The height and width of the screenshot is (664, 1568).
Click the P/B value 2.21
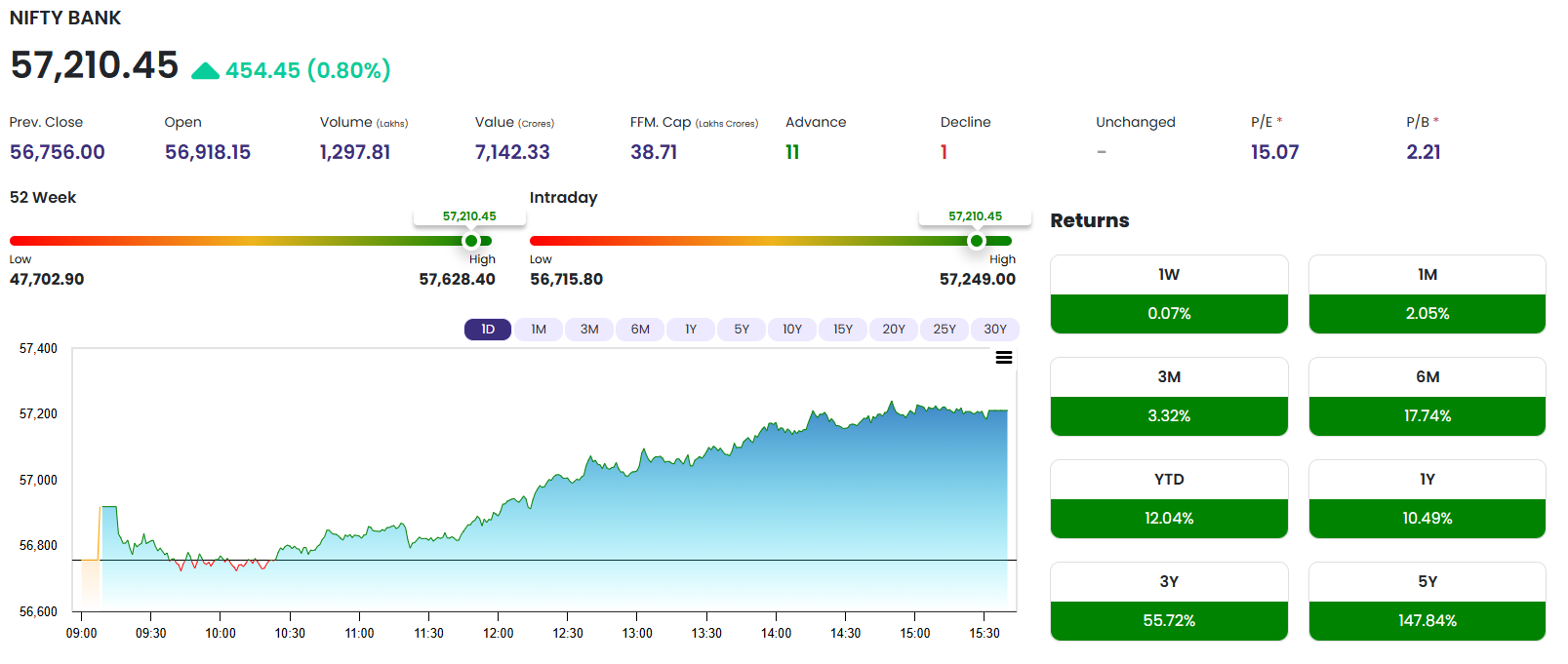coord(1424,152)
